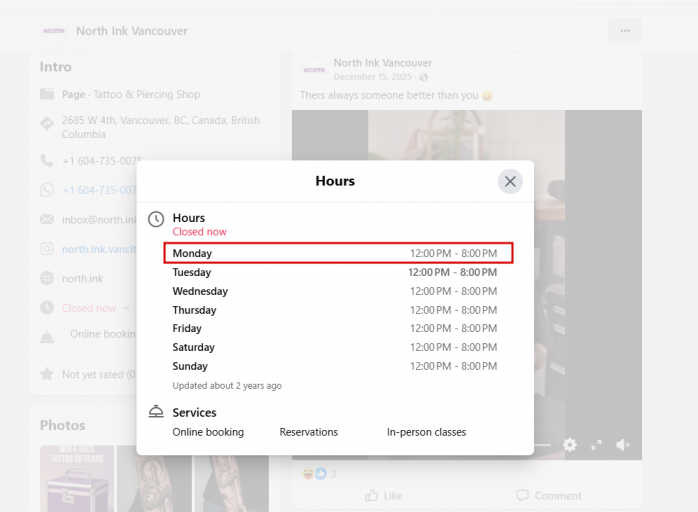The width and height of the screenshot is (698, 512).
Task: Click North Ink Vancouver post author name
Action: (x=383, y=63)
